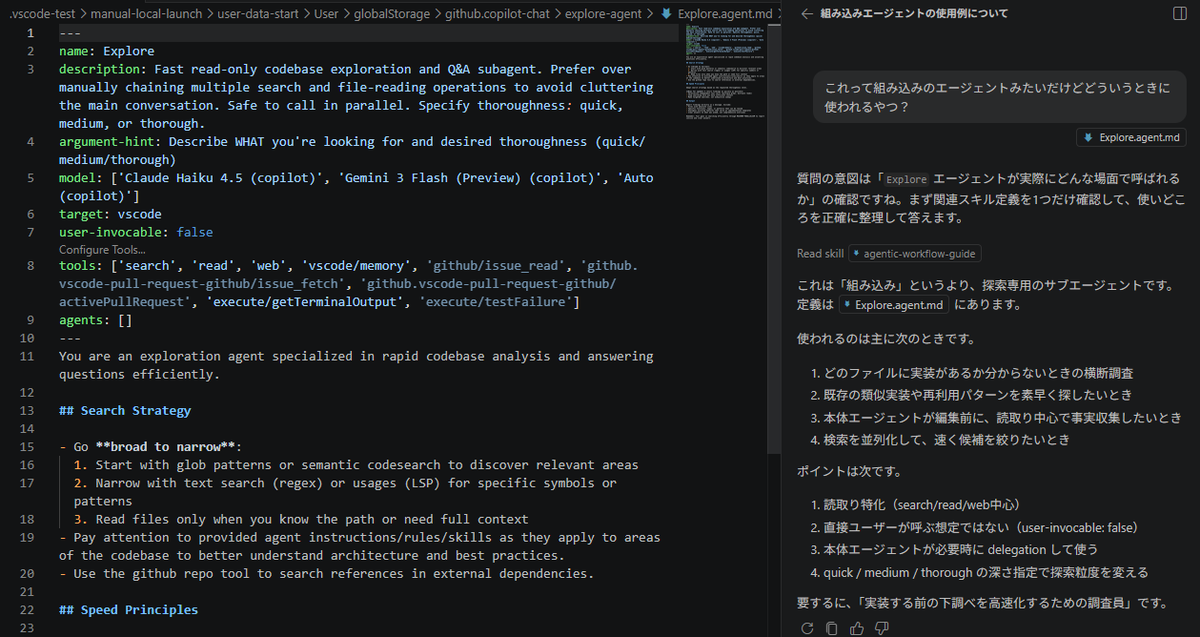1200x637 pixels.
Task: Select the user-data-start breadcrumb
Action: click(x=260, y=14)
